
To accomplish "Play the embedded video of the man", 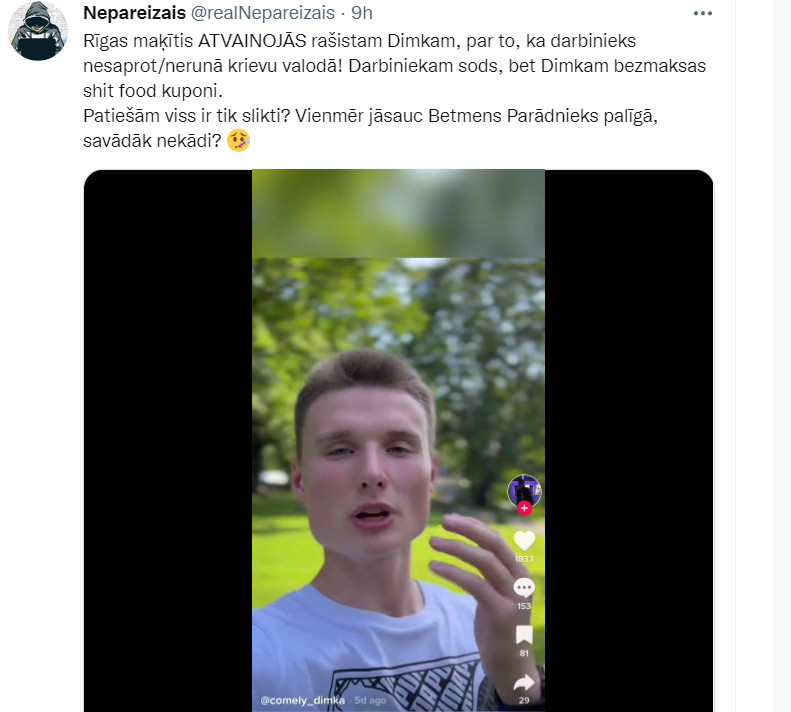I will [x=398, y=441].
